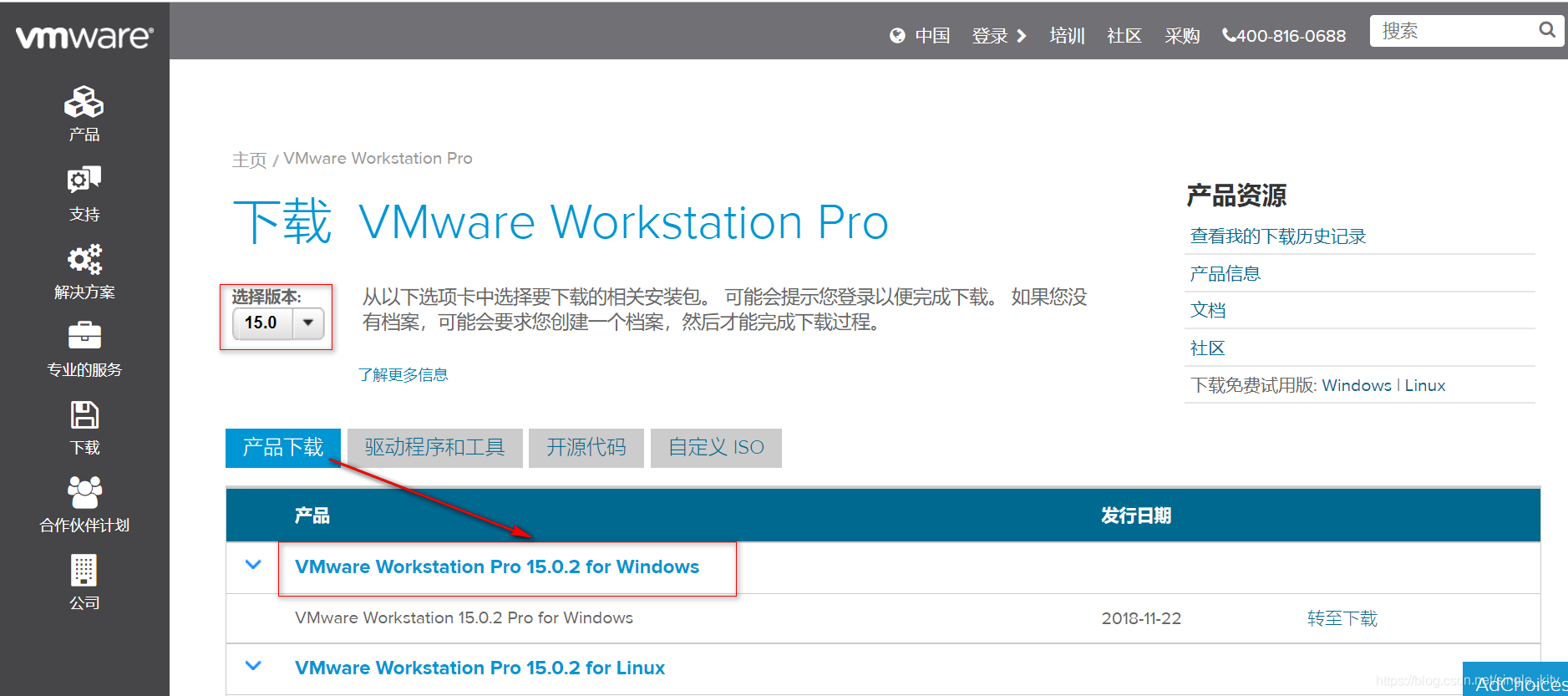Switch to the 驱动程序和工具 tab

[x=435, y=448]
